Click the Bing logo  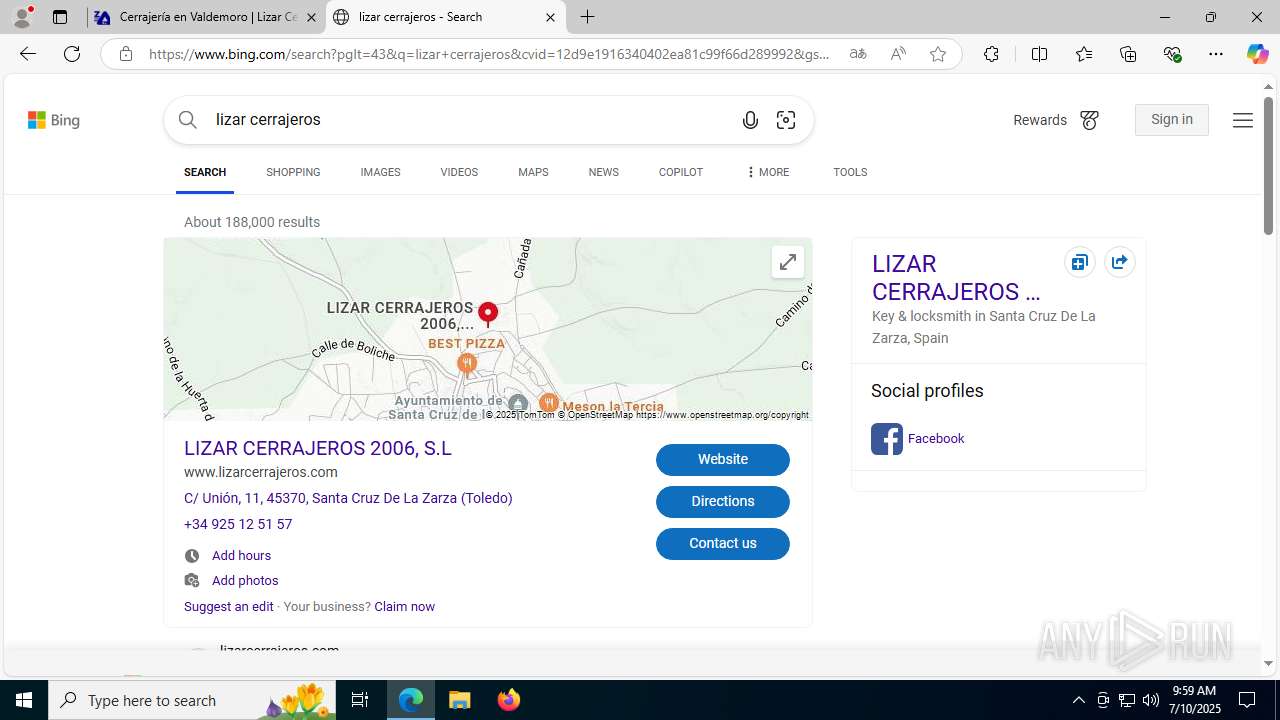[x=54, y=120]
